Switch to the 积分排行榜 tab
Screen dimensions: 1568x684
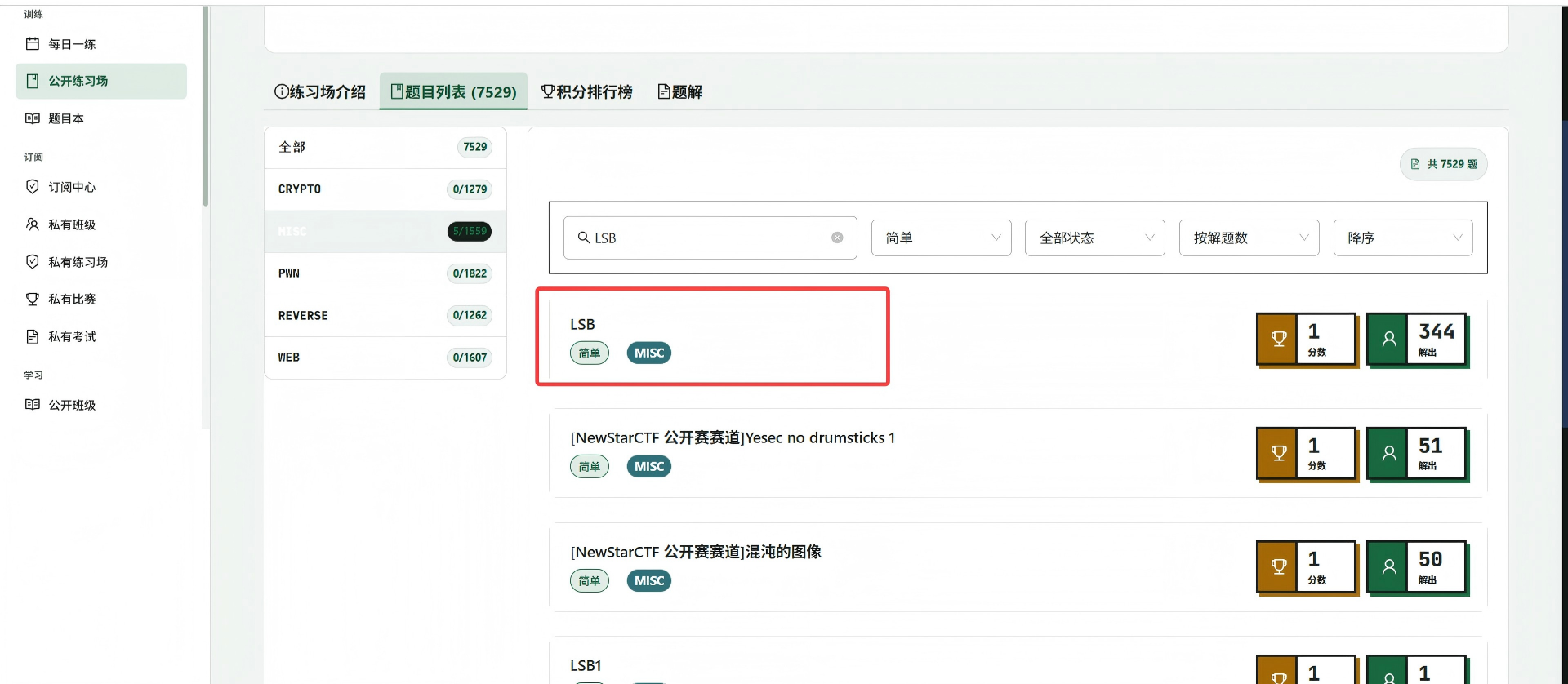587,91
